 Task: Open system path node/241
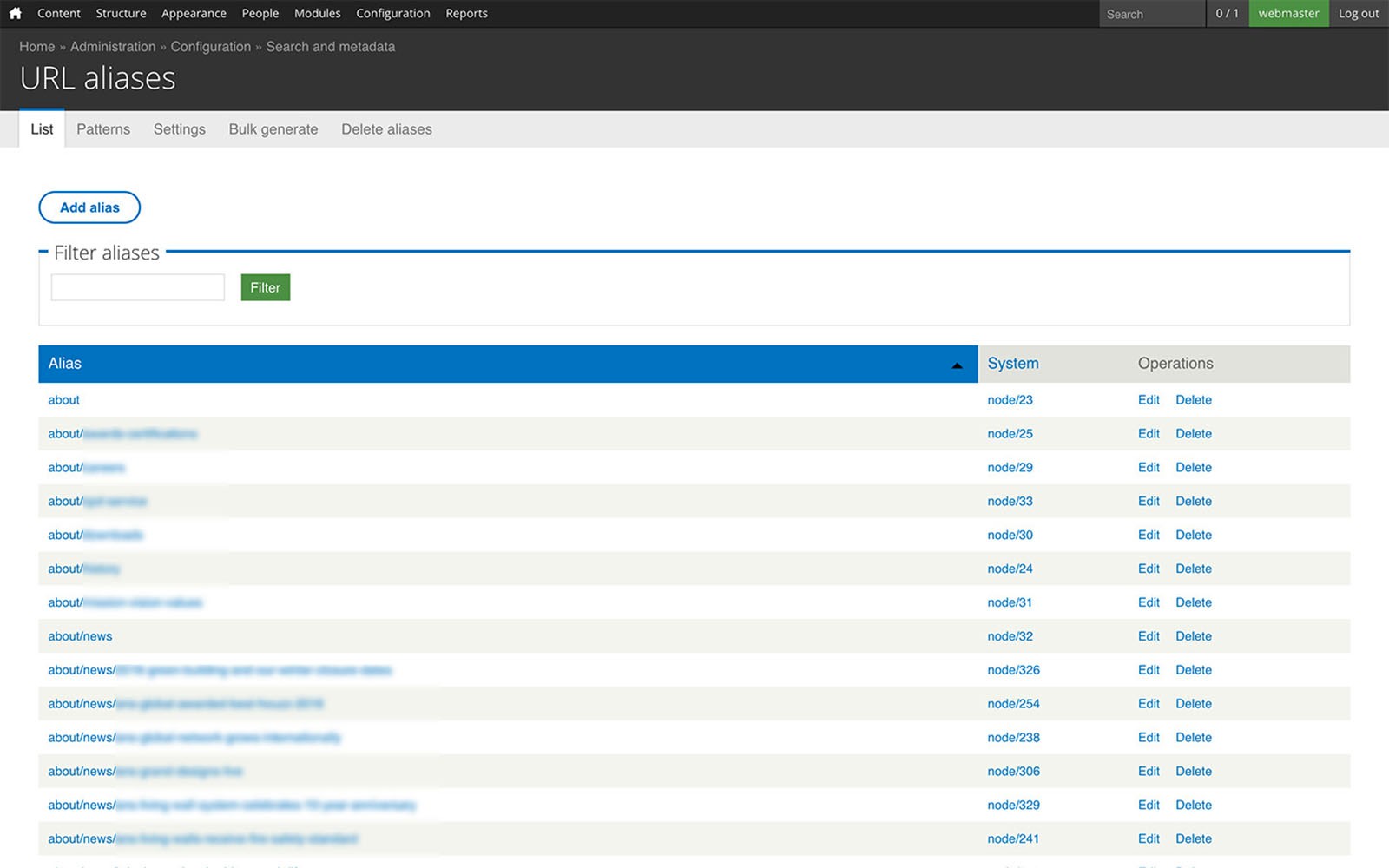click(1013, 839)
